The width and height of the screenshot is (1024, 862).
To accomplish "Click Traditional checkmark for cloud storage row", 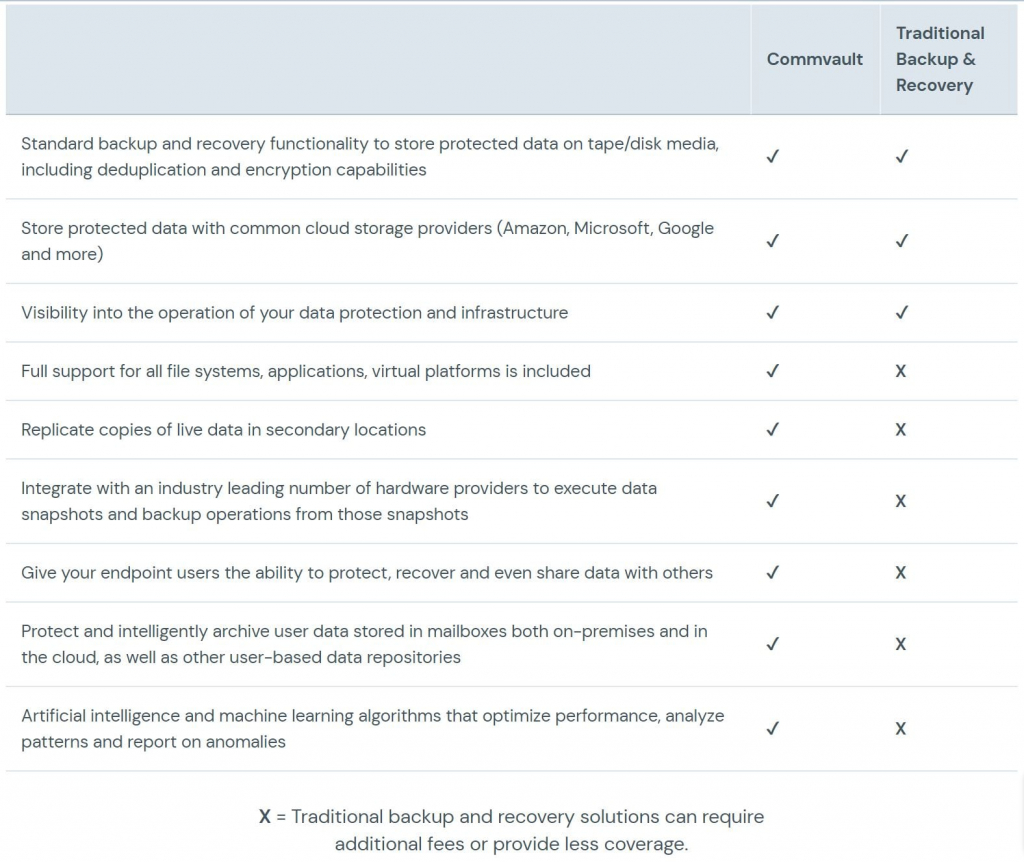I will pyautogui.click(x=902, y=241).
